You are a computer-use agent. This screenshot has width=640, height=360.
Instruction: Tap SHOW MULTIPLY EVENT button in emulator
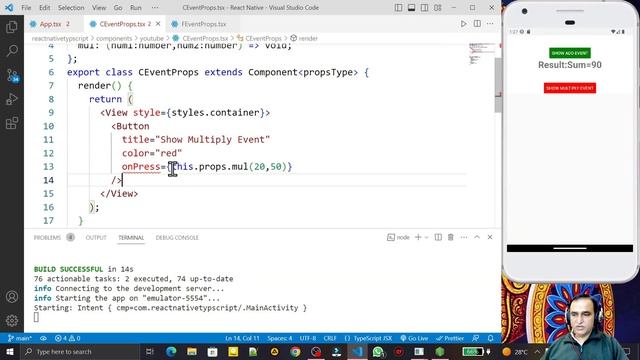tap(569, 88)
